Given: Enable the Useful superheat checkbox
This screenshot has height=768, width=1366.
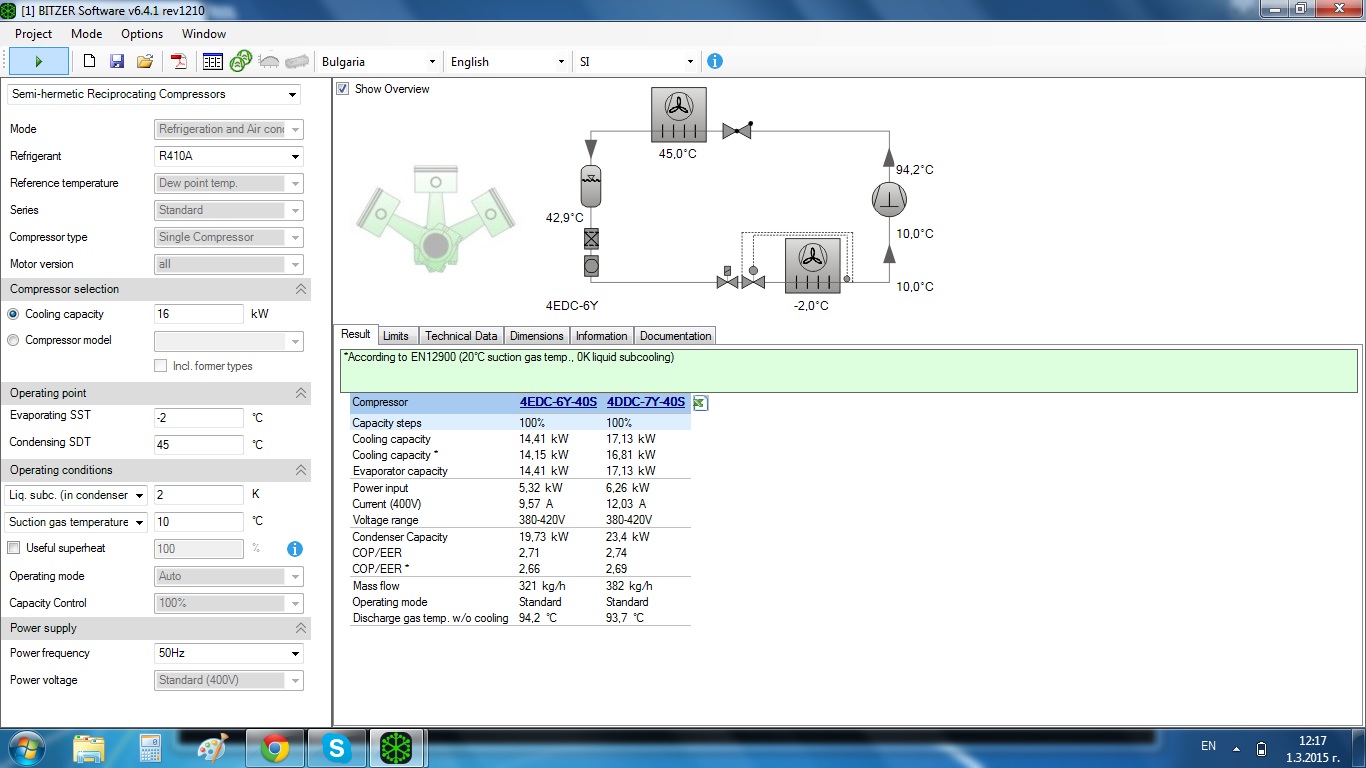Looking at the screenshot, I should (x=14, y=548).
